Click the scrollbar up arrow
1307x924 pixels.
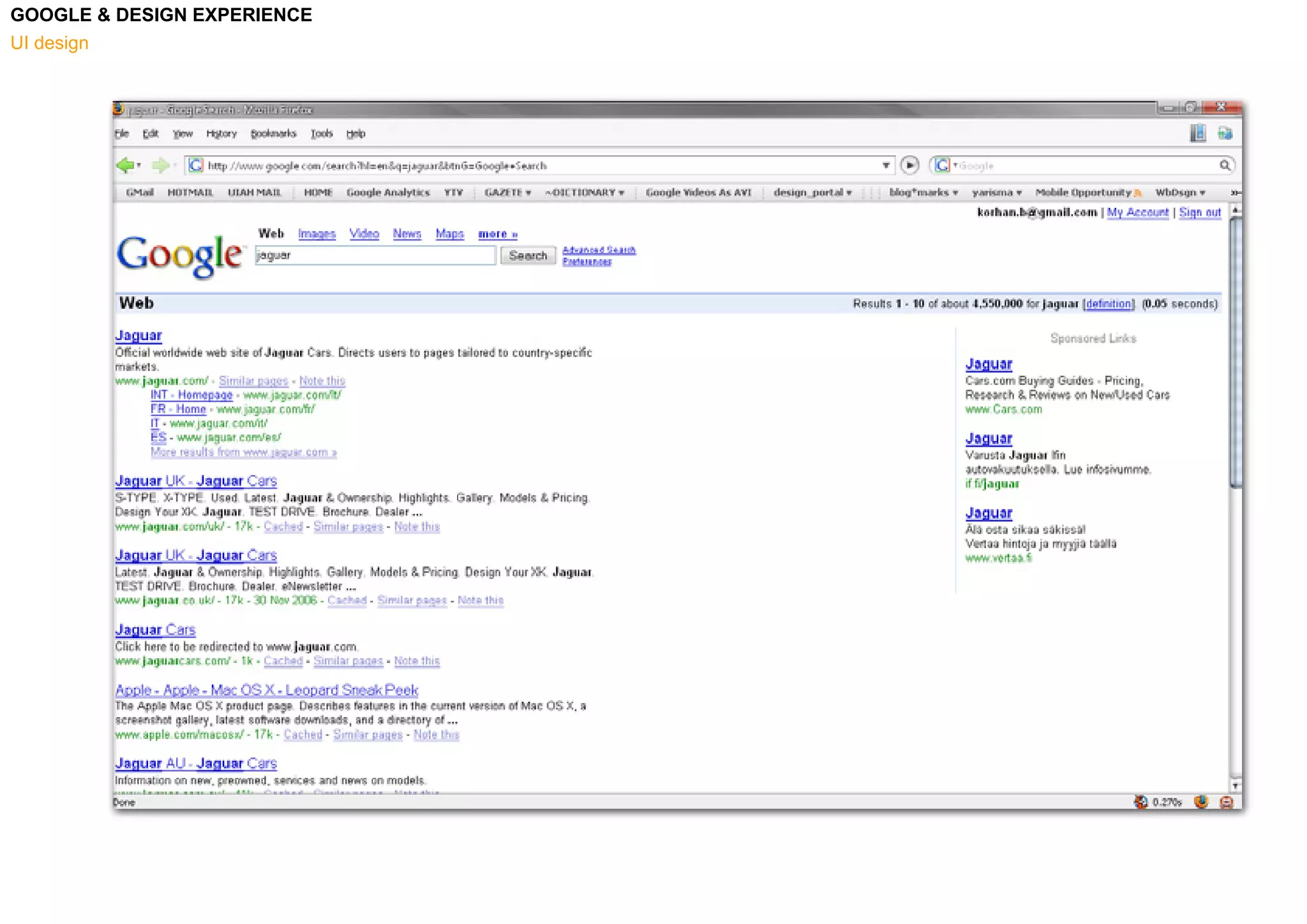(1236, 210)
